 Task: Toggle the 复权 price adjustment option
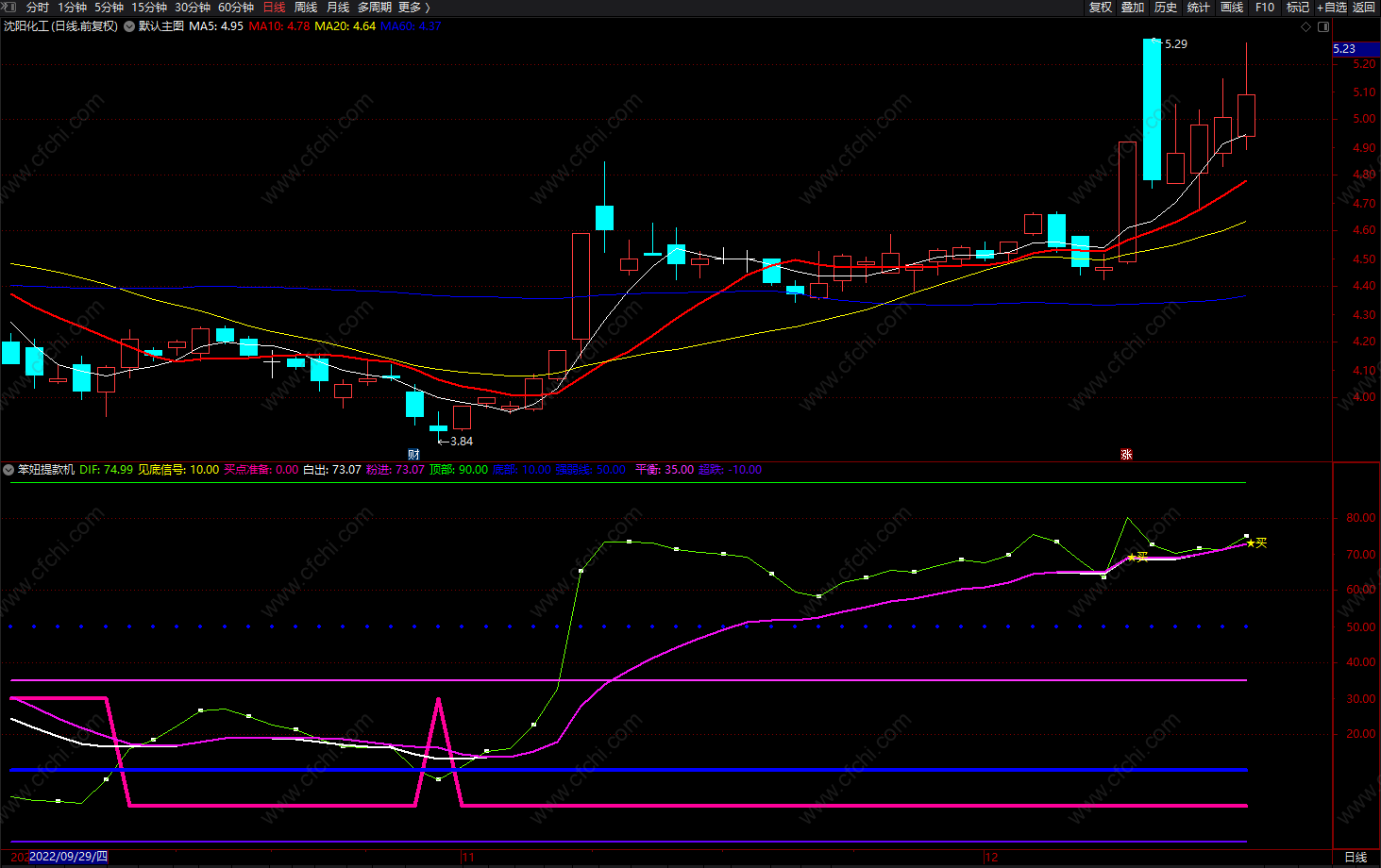tap(1101, 8)
